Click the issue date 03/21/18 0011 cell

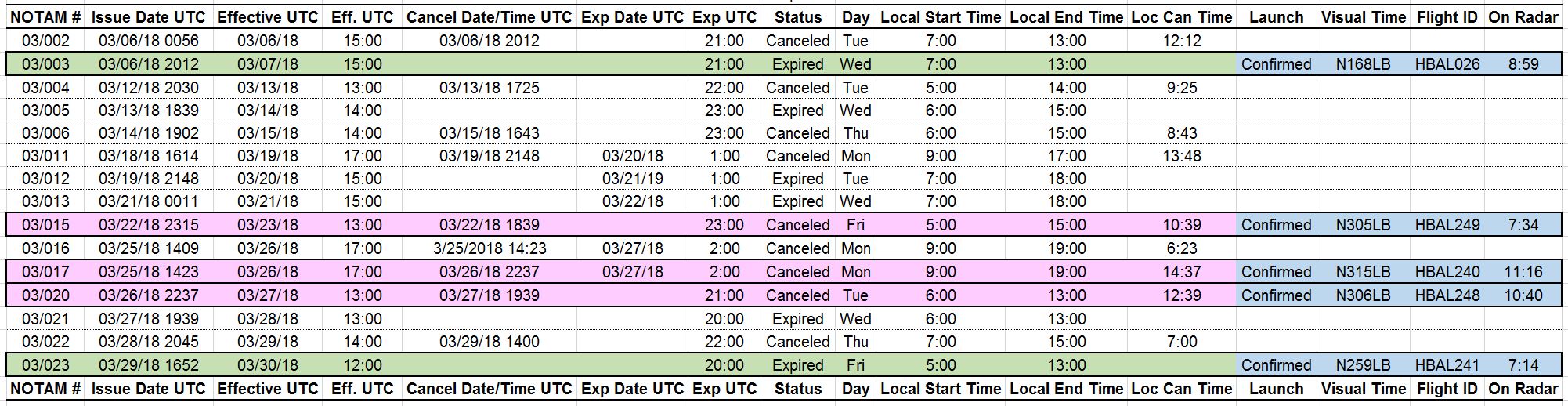click(x=149, y=201)
